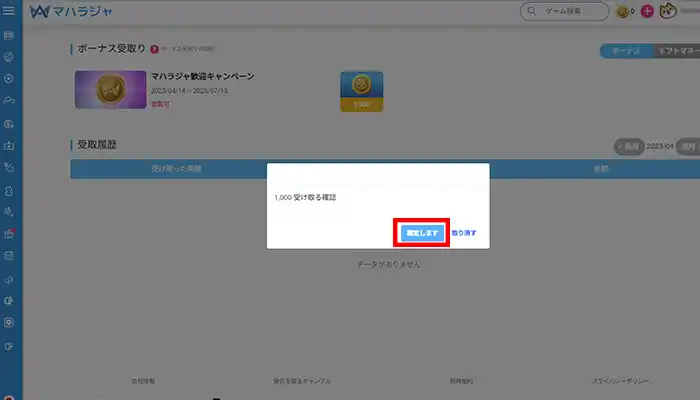Image resolution: width=700 pixels, height=400 pixels.
Task: Click the gamepad icon in the left sidebar
Action: tap(9, 100)
